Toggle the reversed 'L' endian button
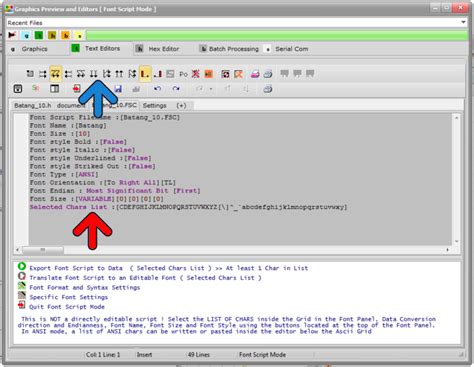 click(158, 74)
